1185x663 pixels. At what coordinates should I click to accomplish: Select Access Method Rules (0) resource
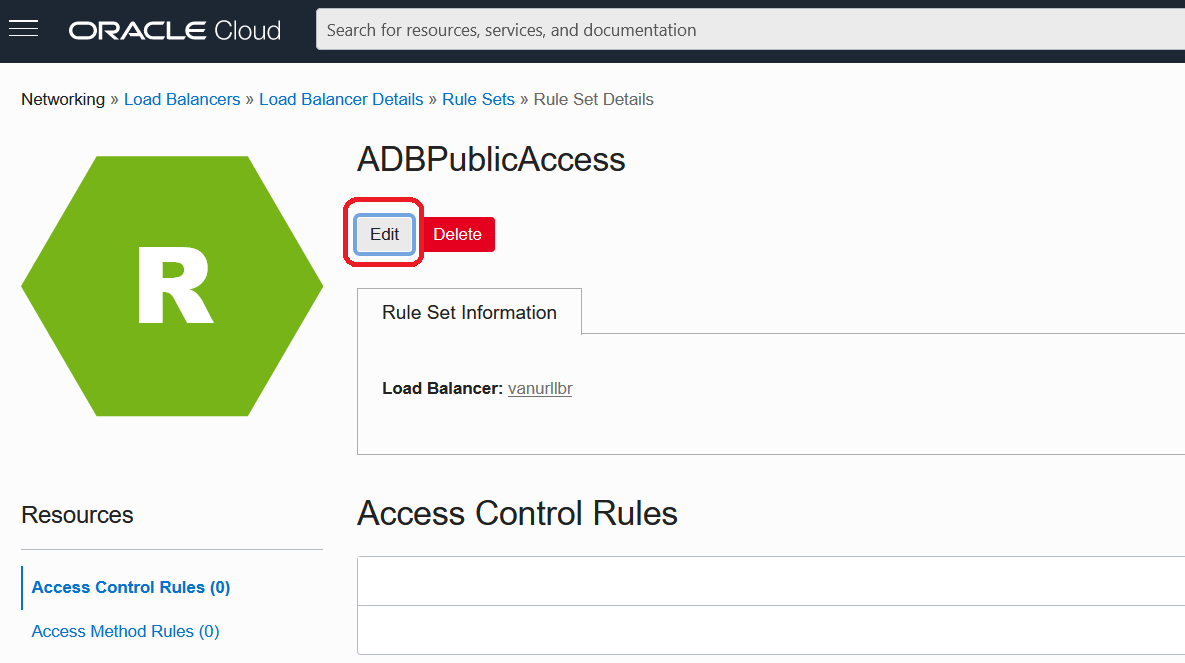point(125,631)
